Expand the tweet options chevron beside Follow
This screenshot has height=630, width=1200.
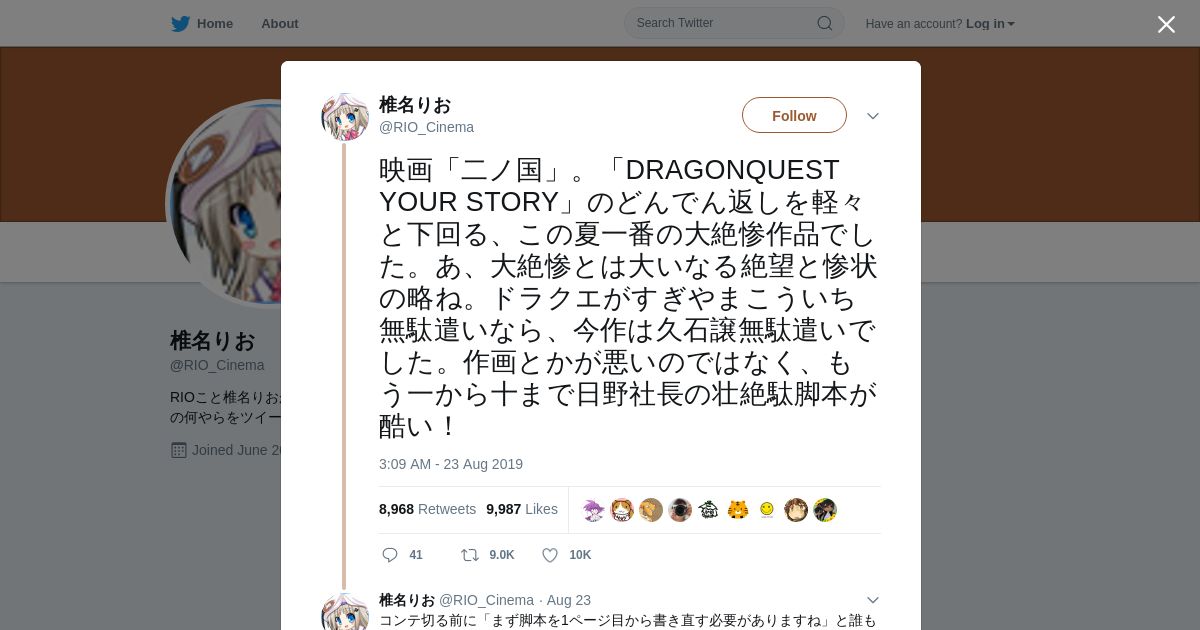coord(873,116)
